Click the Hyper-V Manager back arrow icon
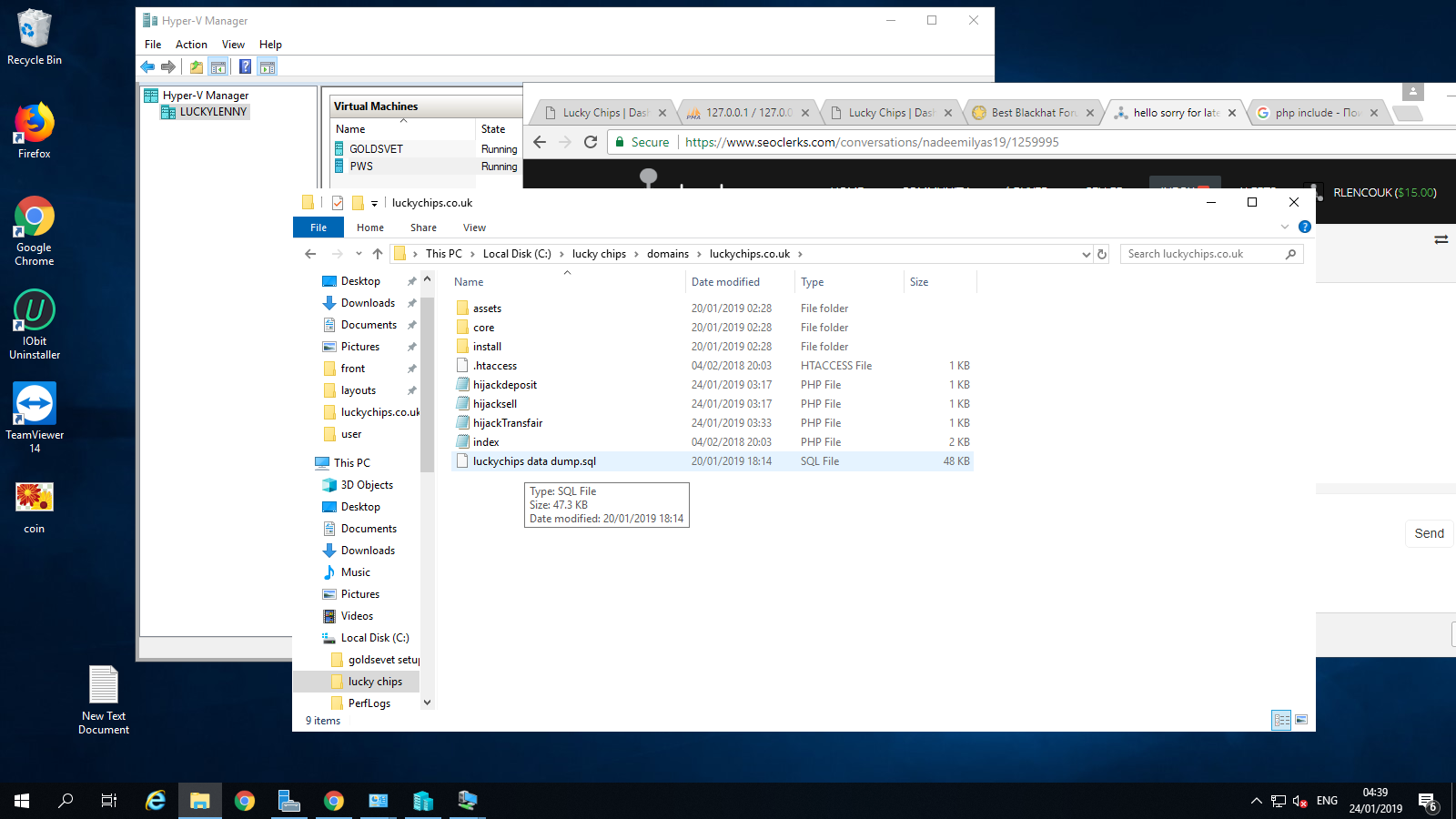The height and width of the screenshot is (819, 1456). pyautogui.click(x=147, y=66)
